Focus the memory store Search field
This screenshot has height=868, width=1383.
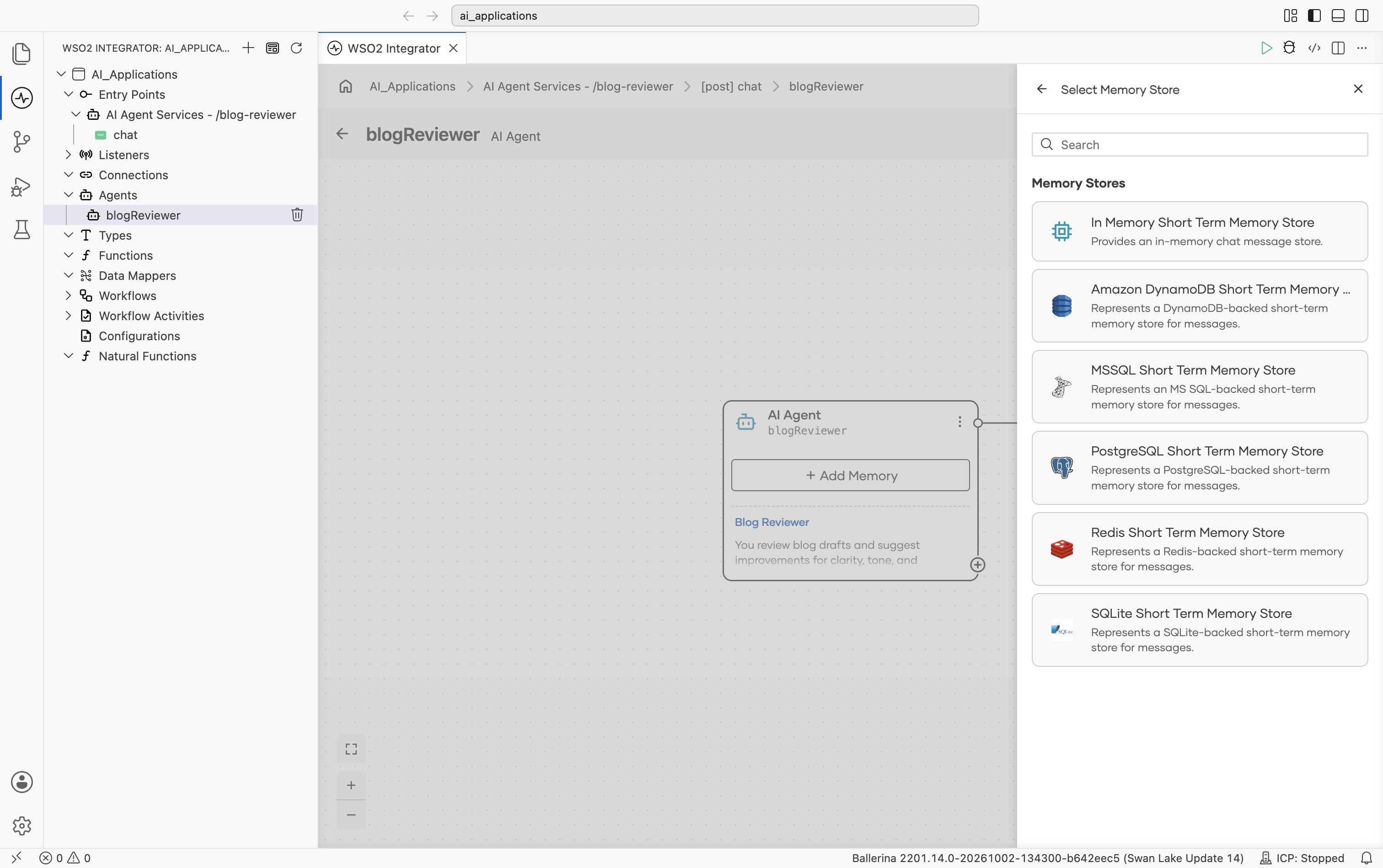point(1199,145)
